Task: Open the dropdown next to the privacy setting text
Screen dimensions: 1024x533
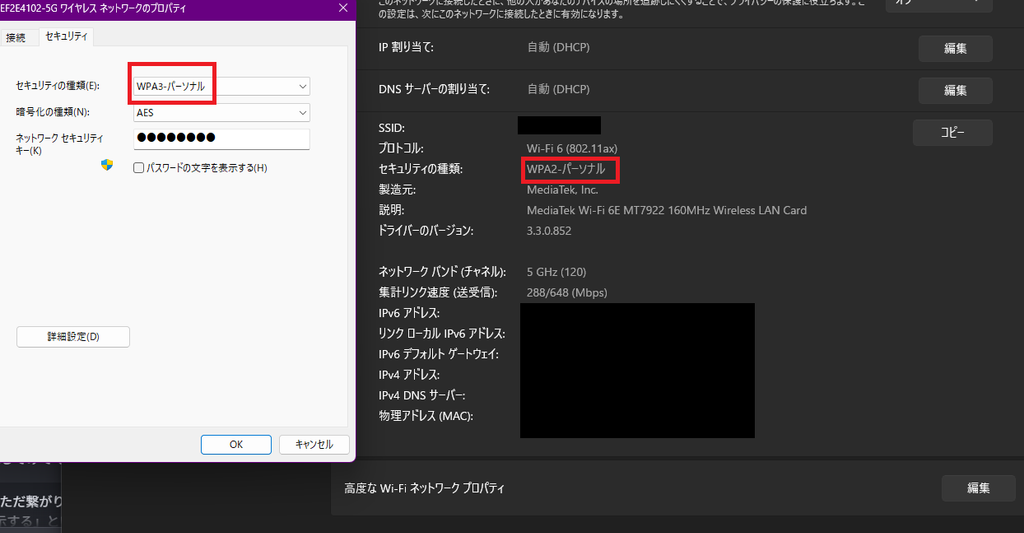Action: [939, 5]
